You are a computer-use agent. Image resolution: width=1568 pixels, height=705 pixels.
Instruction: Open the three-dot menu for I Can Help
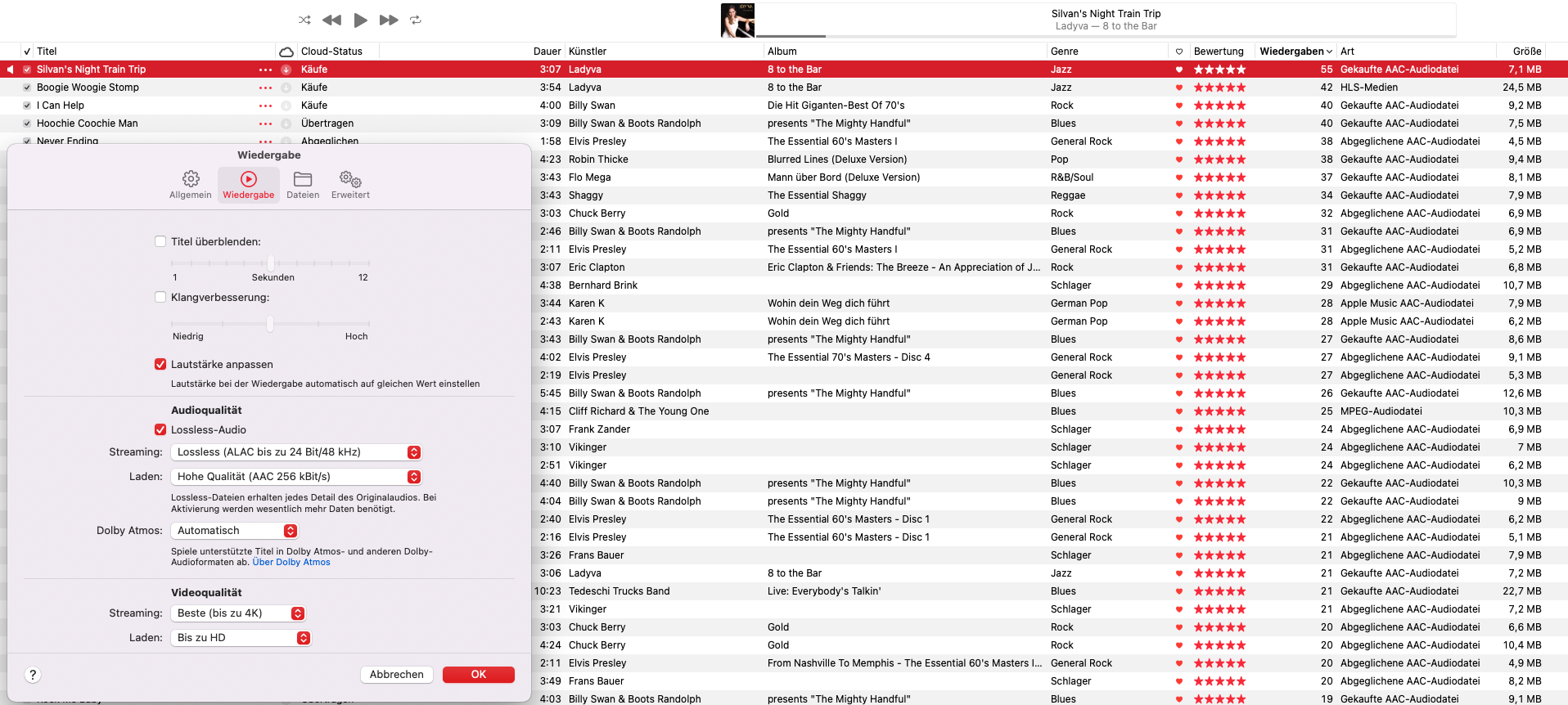pyautogui.click(x=265, y=106)
